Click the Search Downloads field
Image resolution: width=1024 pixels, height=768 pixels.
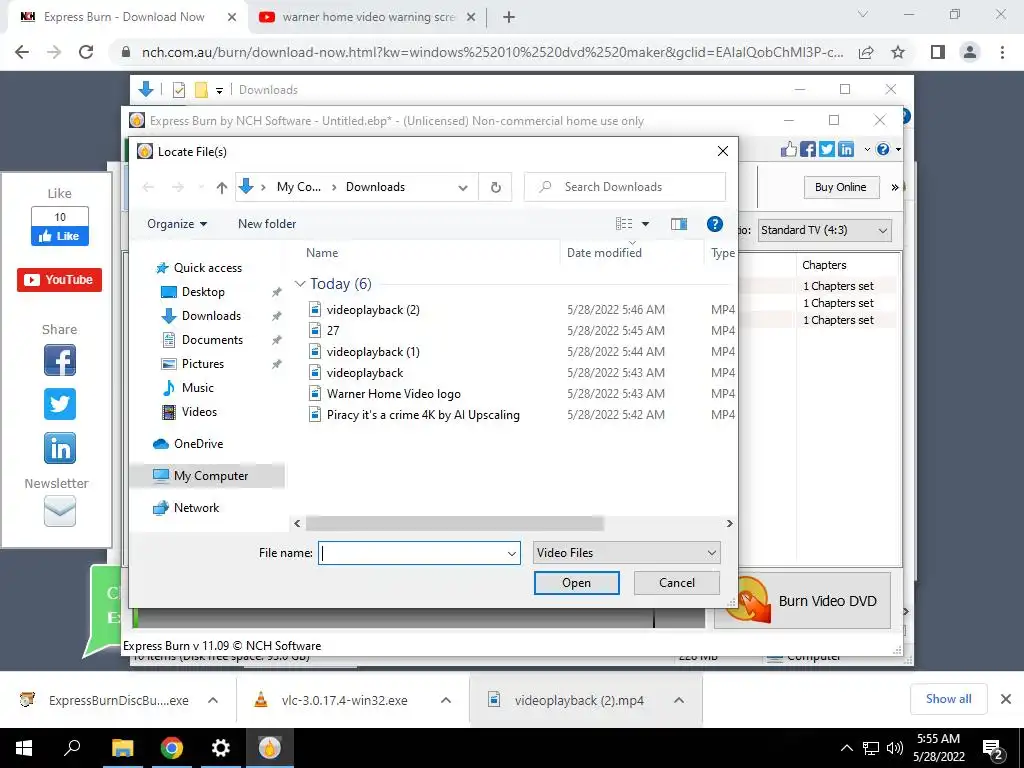pyautogui.click(x=625, y=187)
